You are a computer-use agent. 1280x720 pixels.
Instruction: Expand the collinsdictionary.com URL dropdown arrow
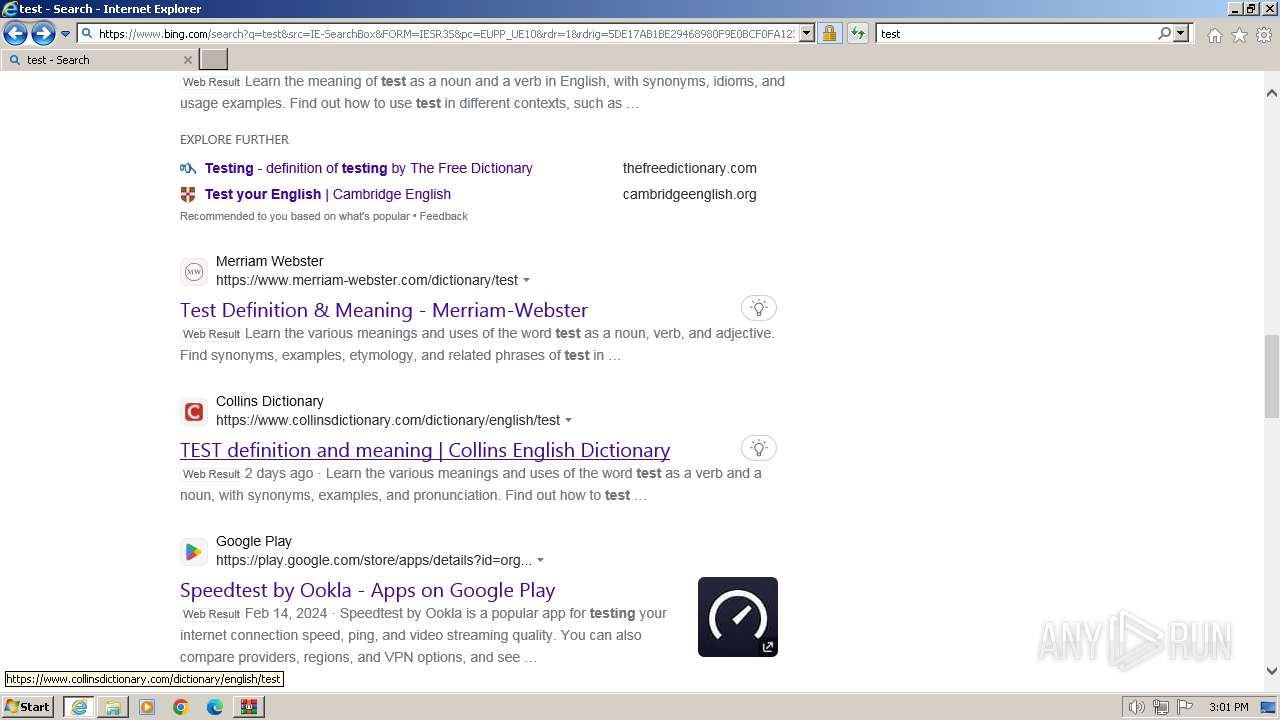coord(569,421)
